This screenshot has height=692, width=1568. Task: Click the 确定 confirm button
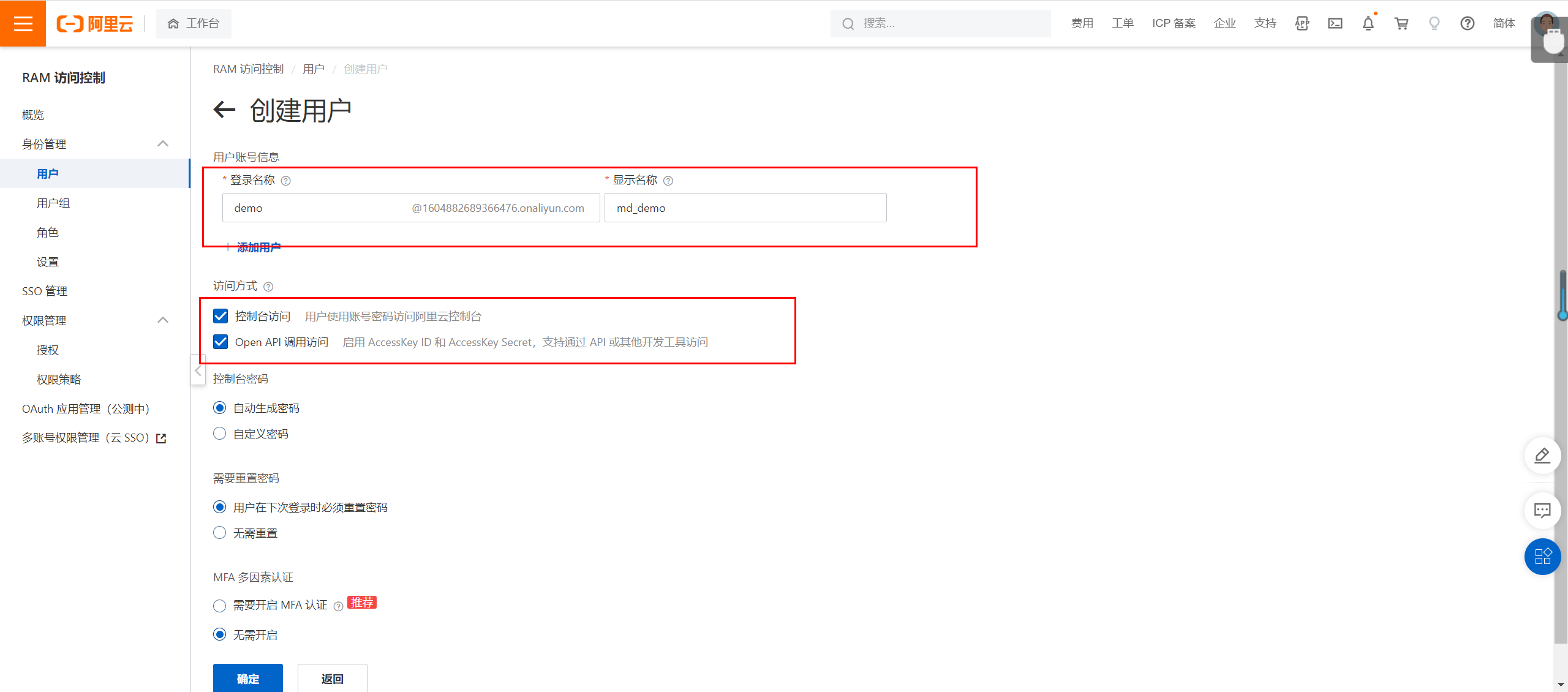pos(247,678)
